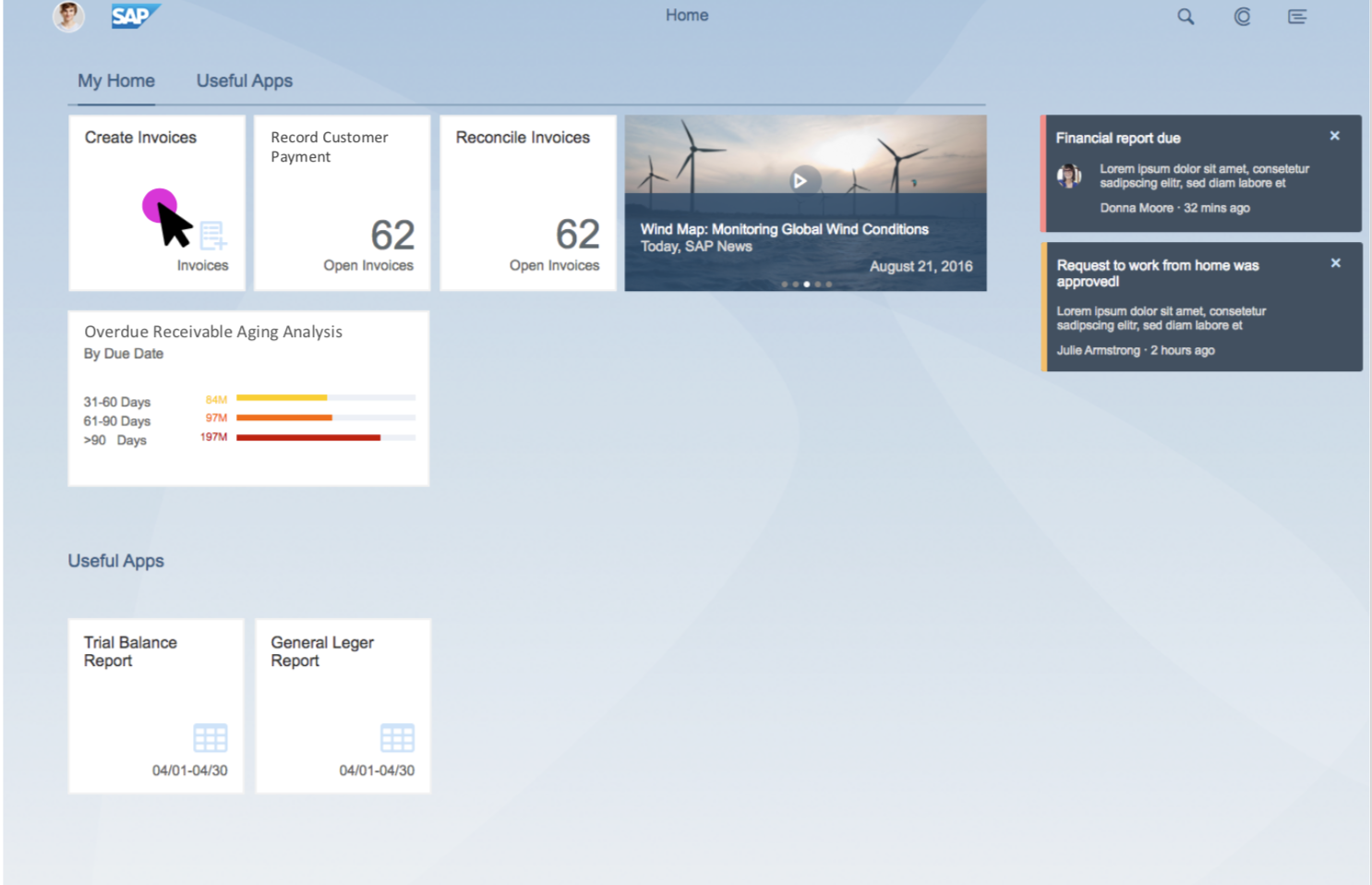This screenshot has height=885, width=1372.
Task: Click the August 21, 2016 date
Action: [x=921, y=266]
